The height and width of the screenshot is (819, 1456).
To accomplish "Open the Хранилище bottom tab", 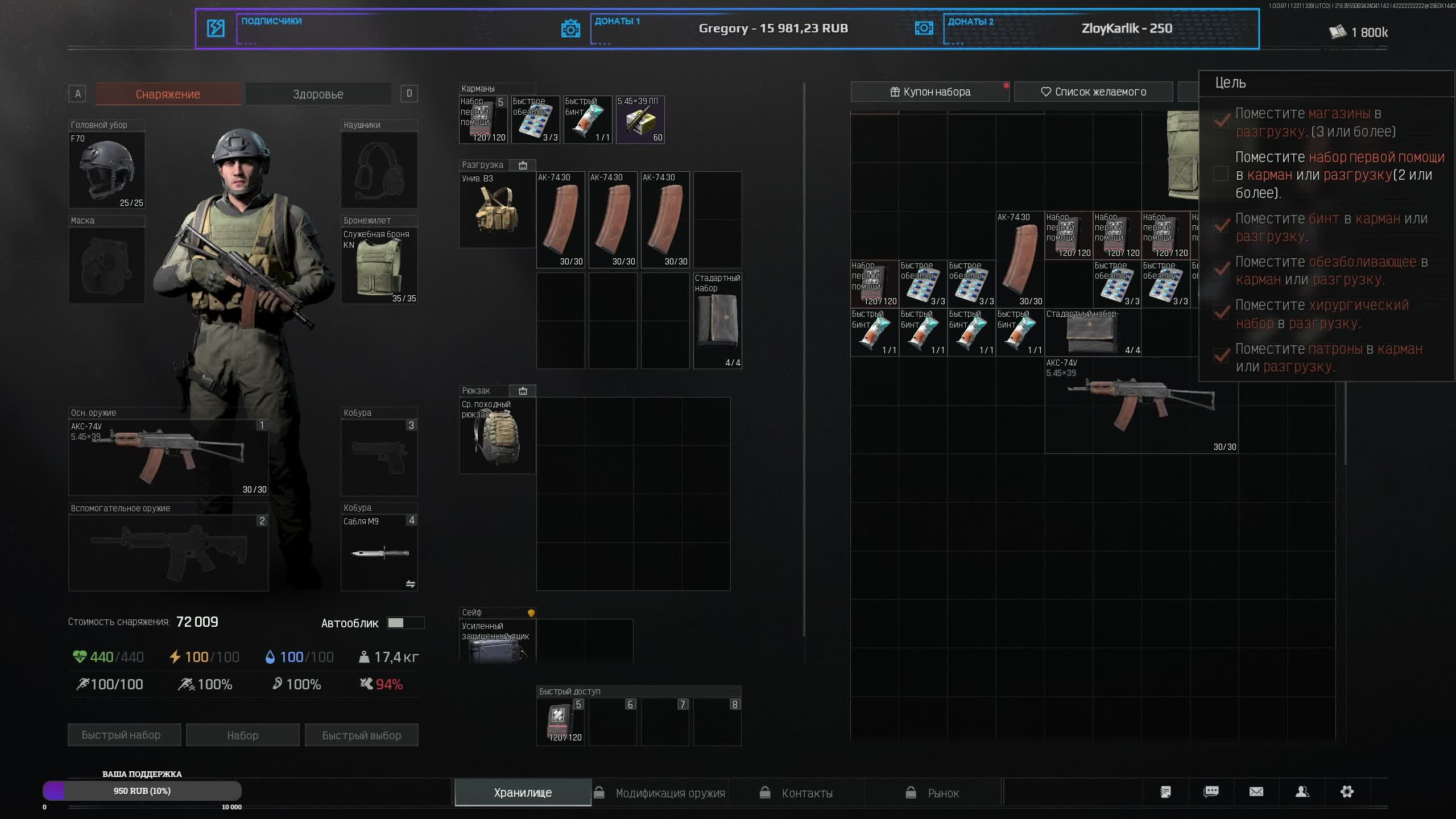I will coord(523,793).
